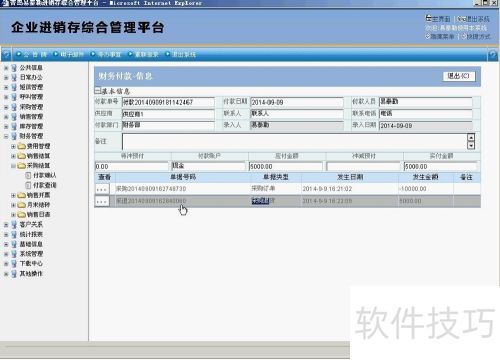Collapse the 财务管理 tree node

pos(6,136)
